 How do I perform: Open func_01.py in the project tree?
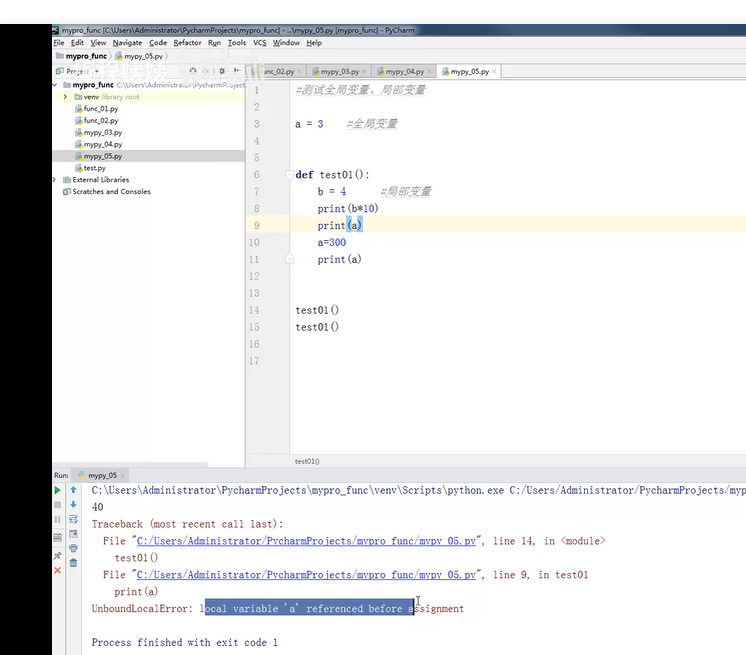97,108
